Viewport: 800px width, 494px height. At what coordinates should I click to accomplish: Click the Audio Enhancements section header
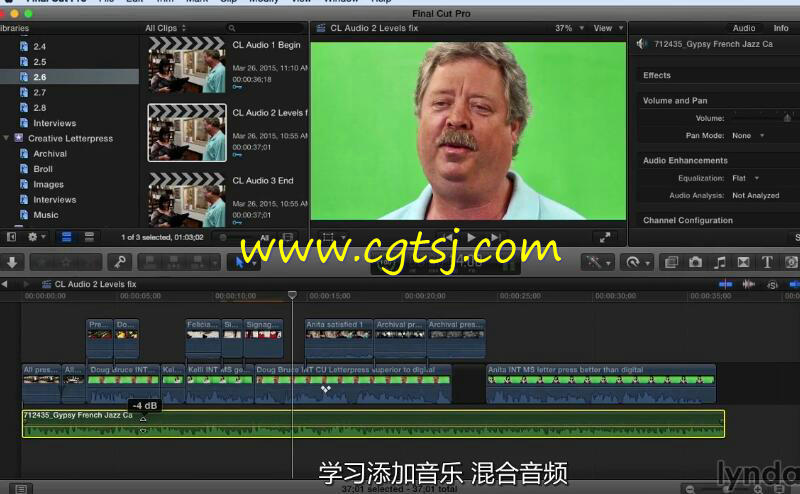[x=685, y=161]
